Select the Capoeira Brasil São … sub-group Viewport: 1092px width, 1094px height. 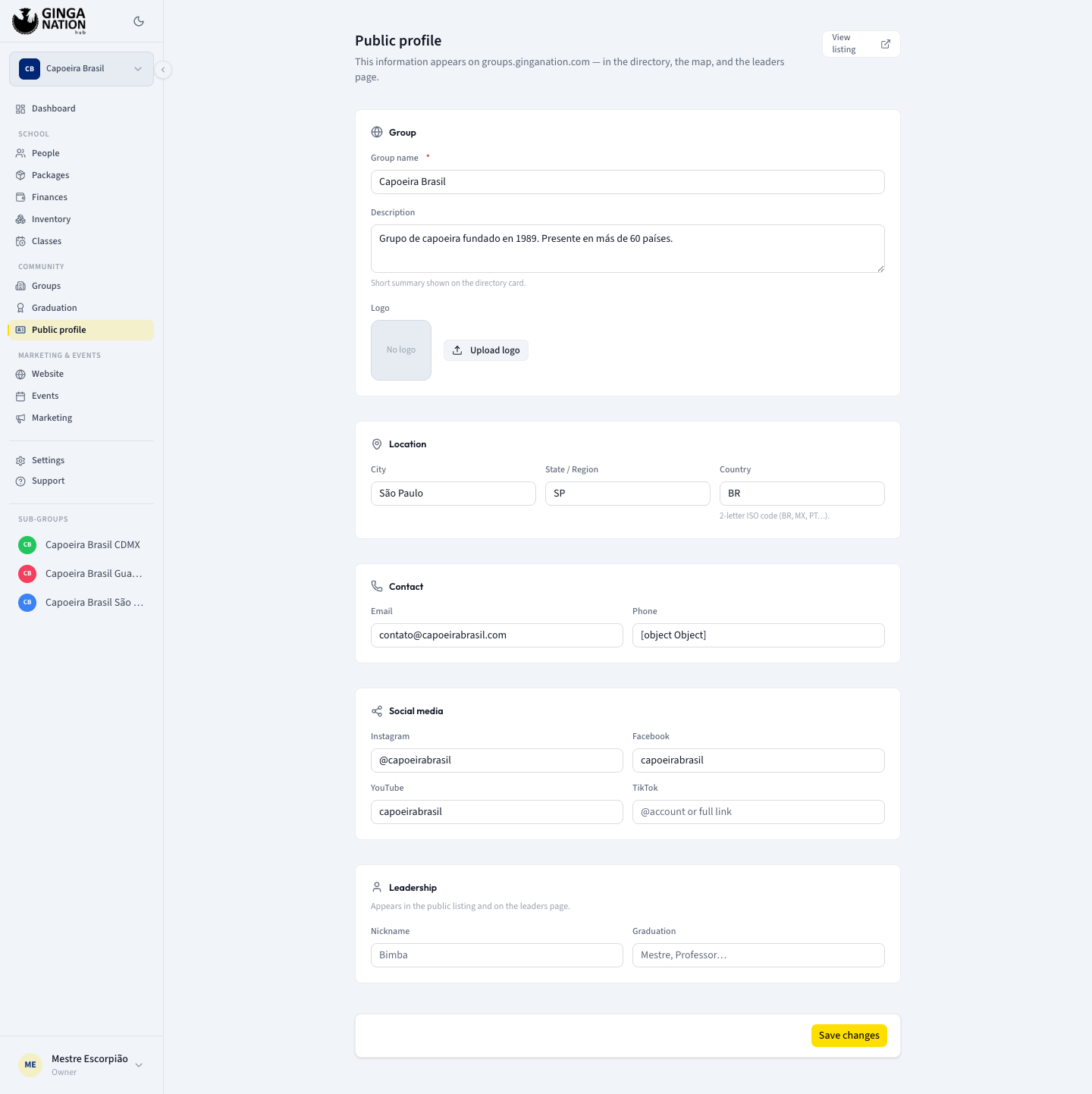(x=81, y=602)
